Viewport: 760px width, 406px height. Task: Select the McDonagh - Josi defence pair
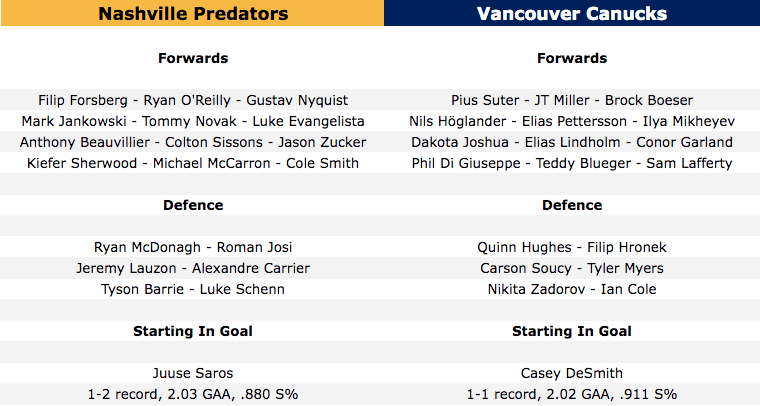tap(193, 247)
